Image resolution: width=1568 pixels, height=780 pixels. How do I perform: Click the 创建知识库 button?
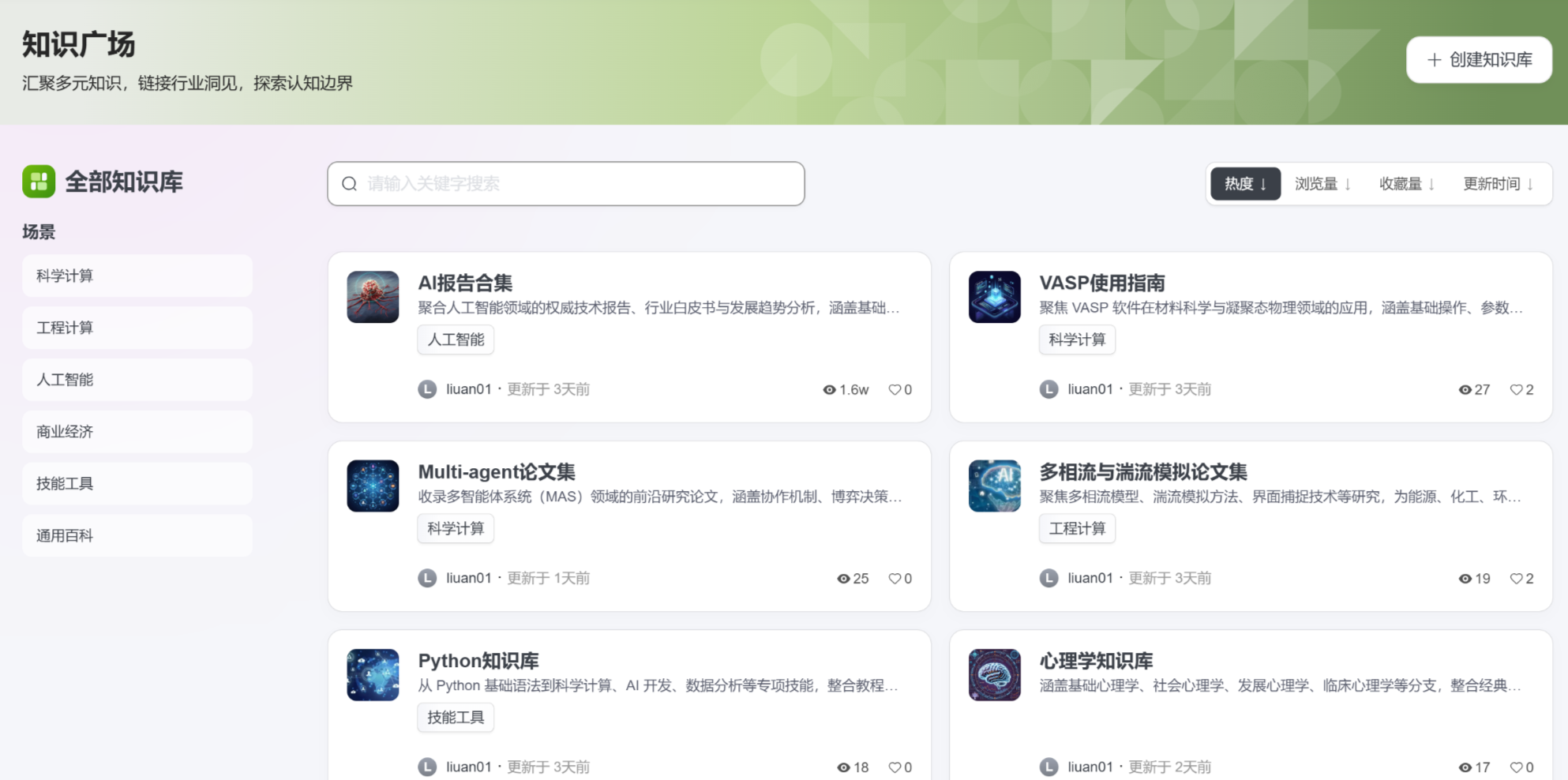(x=1478, y=59)
